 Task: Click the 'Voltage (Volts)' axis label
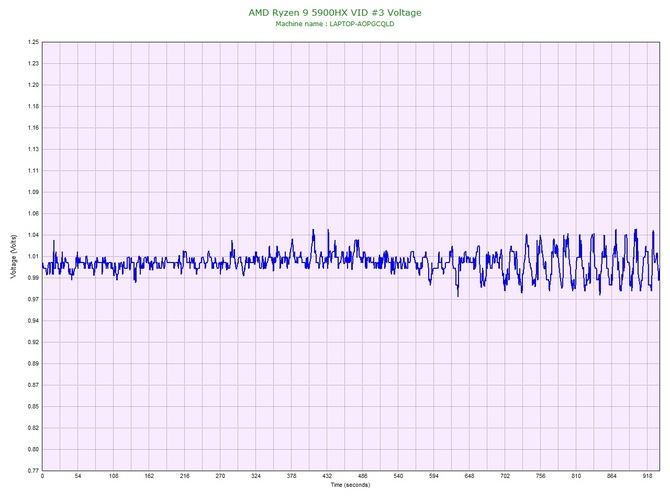point(13,256)
